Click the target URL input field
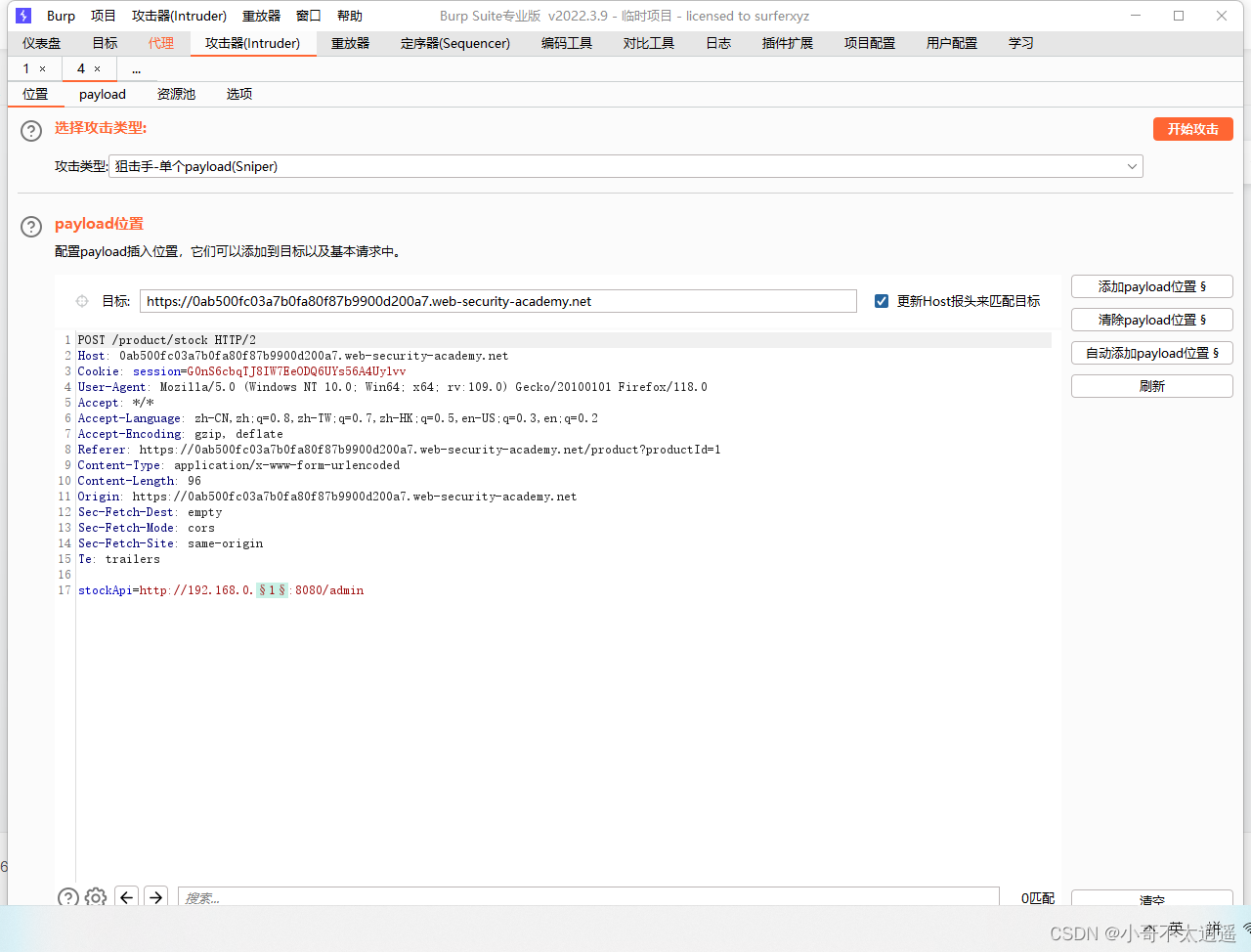1251x952 pixels. point(498,301)
